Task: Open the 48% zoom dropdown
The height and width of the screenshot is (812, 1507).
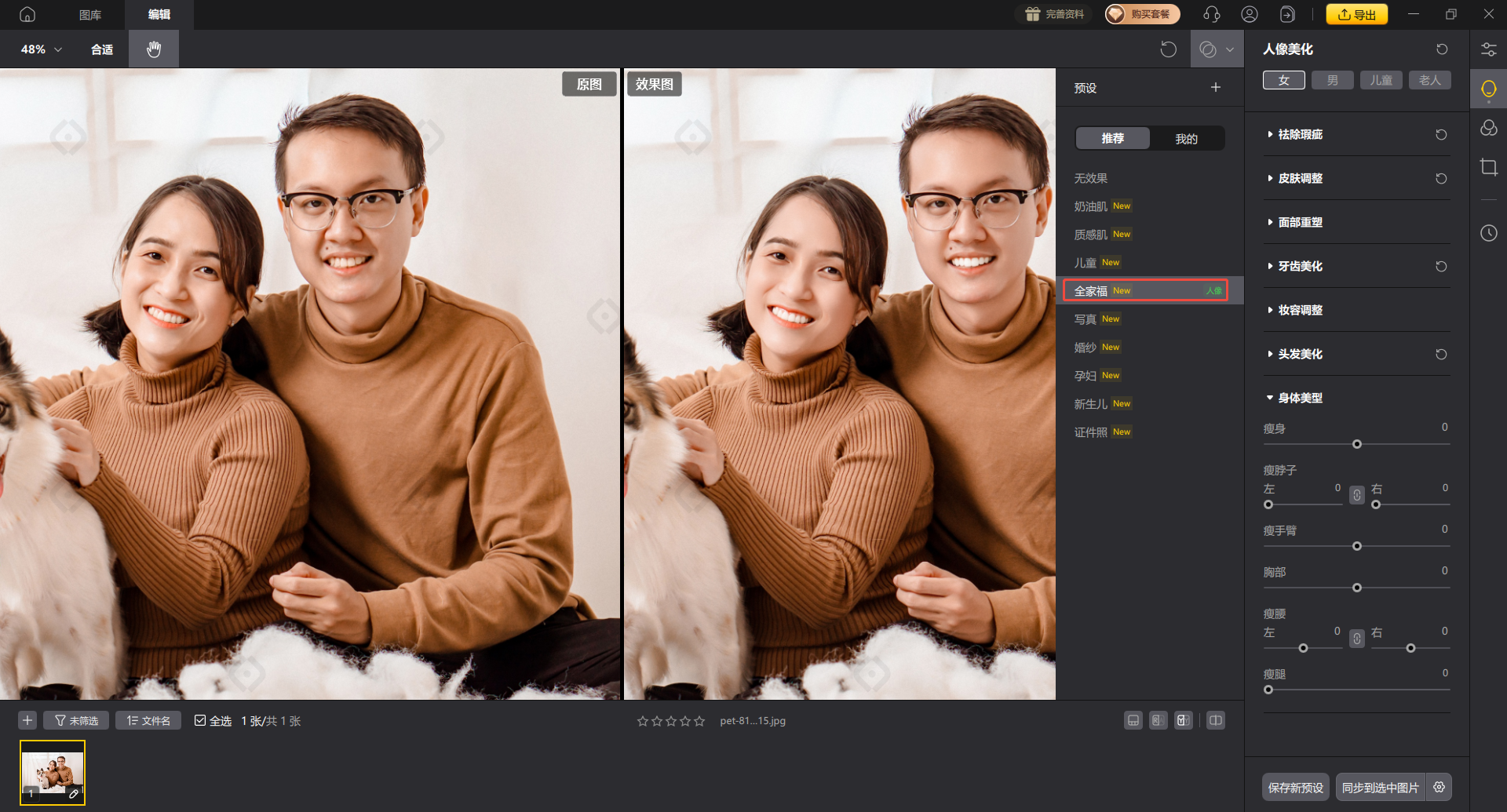Action: tap(42, 49)
